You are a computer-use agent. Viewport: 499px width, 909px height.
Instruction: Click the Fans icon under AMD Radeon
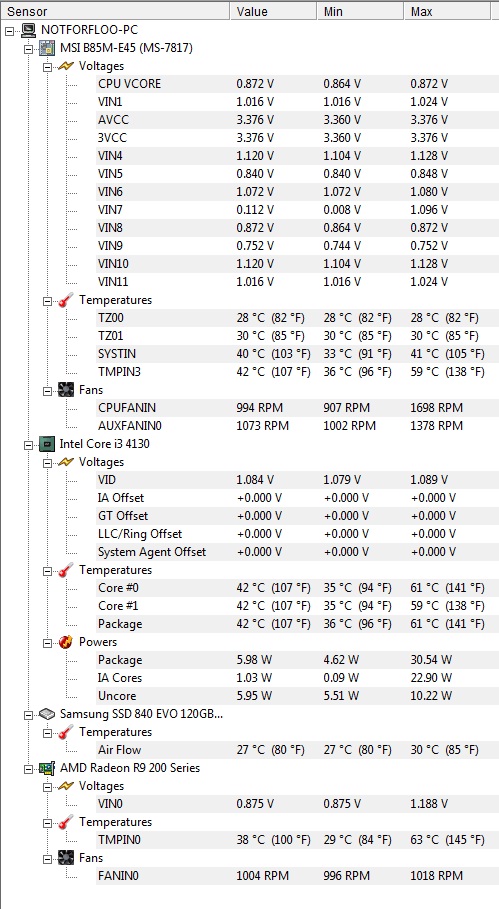click(66, 857)
